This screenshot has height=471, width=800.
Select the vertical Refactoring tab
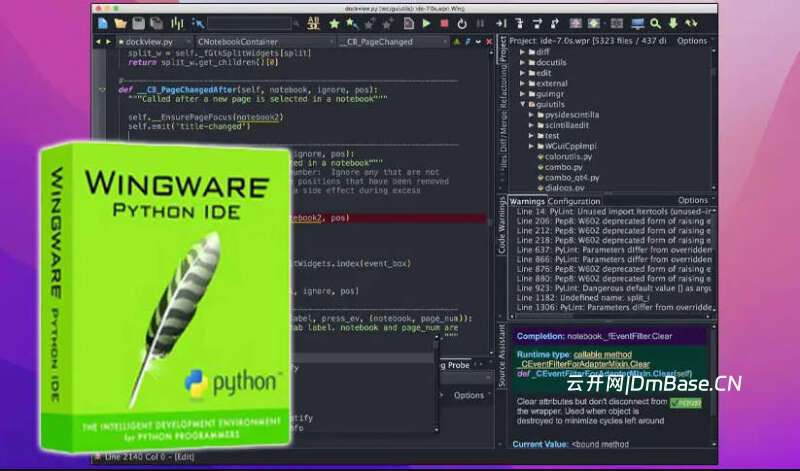[503, 85]
